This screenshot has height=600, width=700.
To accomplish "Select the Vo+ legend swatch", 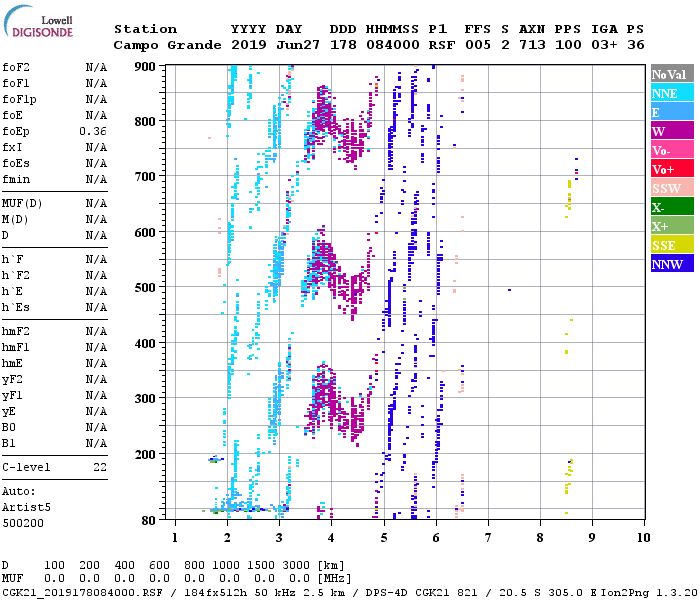I will [x=672, y=169].
